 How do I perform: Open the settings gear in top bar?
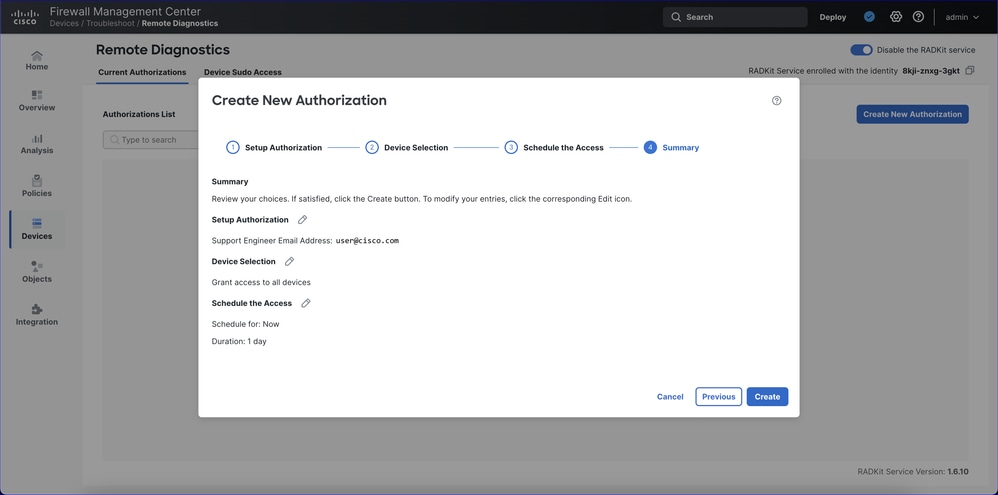click(x=896, y=17)
